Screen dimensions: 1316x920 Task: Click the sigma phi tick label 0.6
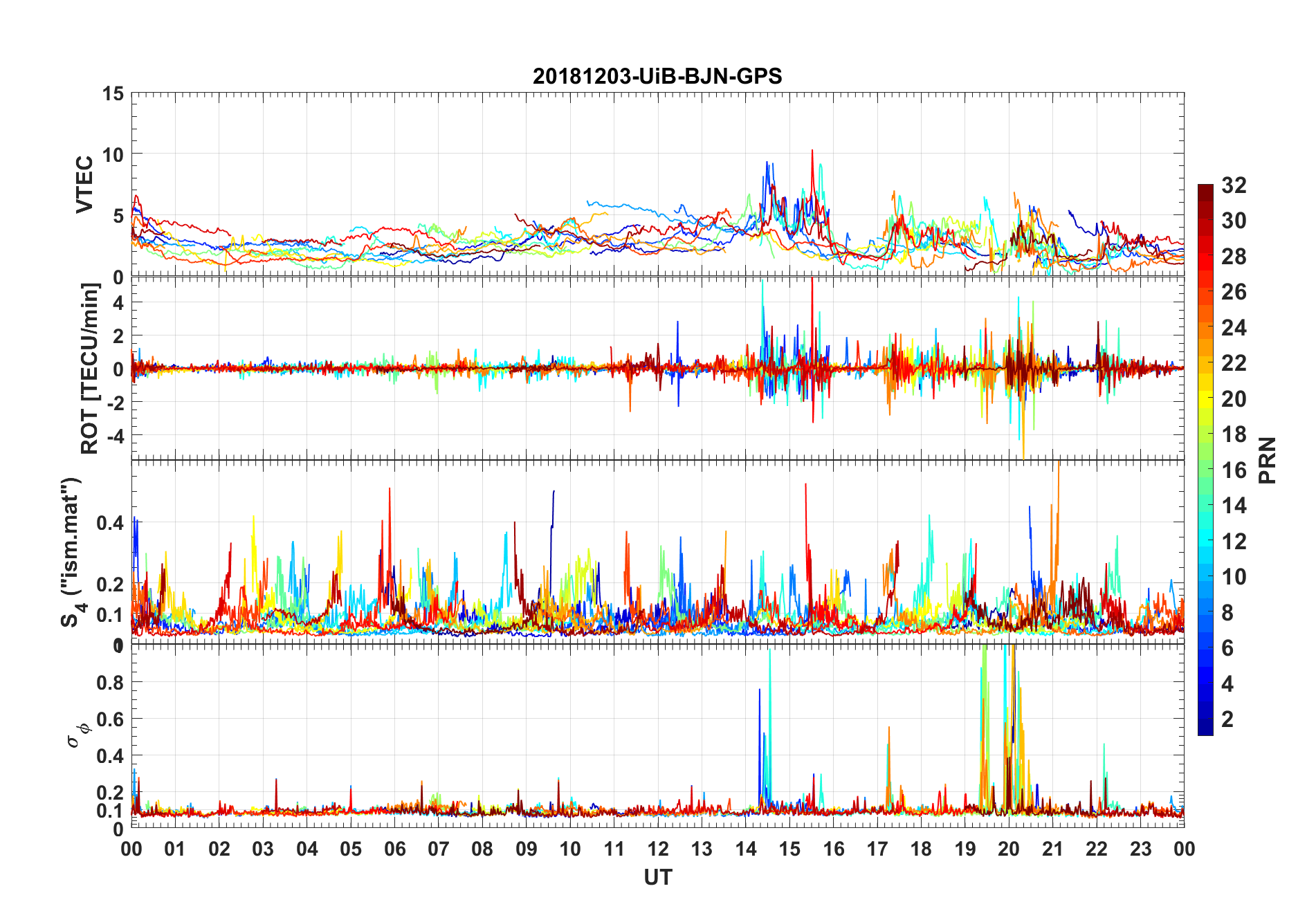click(111, 719)
